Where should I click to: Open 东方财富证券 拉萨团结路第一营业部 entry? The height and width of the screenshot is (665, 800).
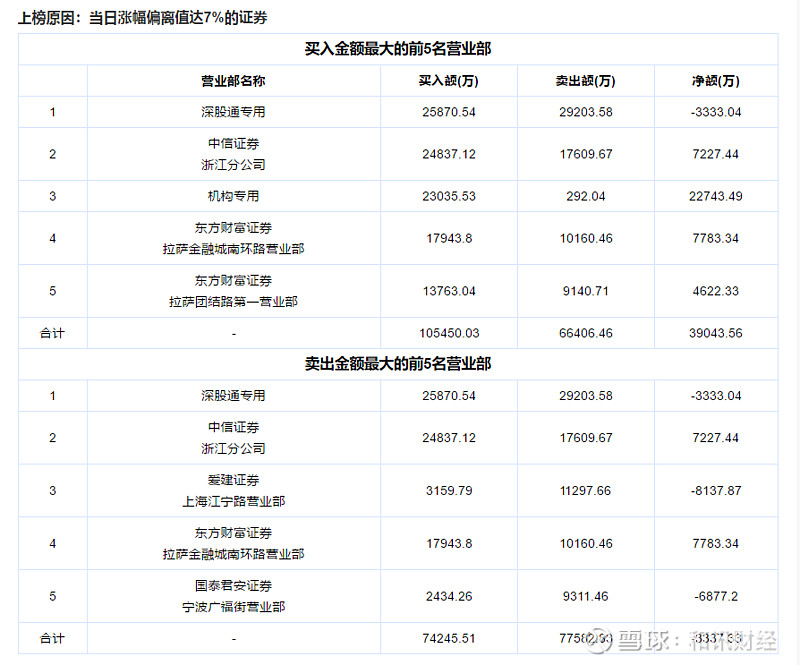pos(233,291)
